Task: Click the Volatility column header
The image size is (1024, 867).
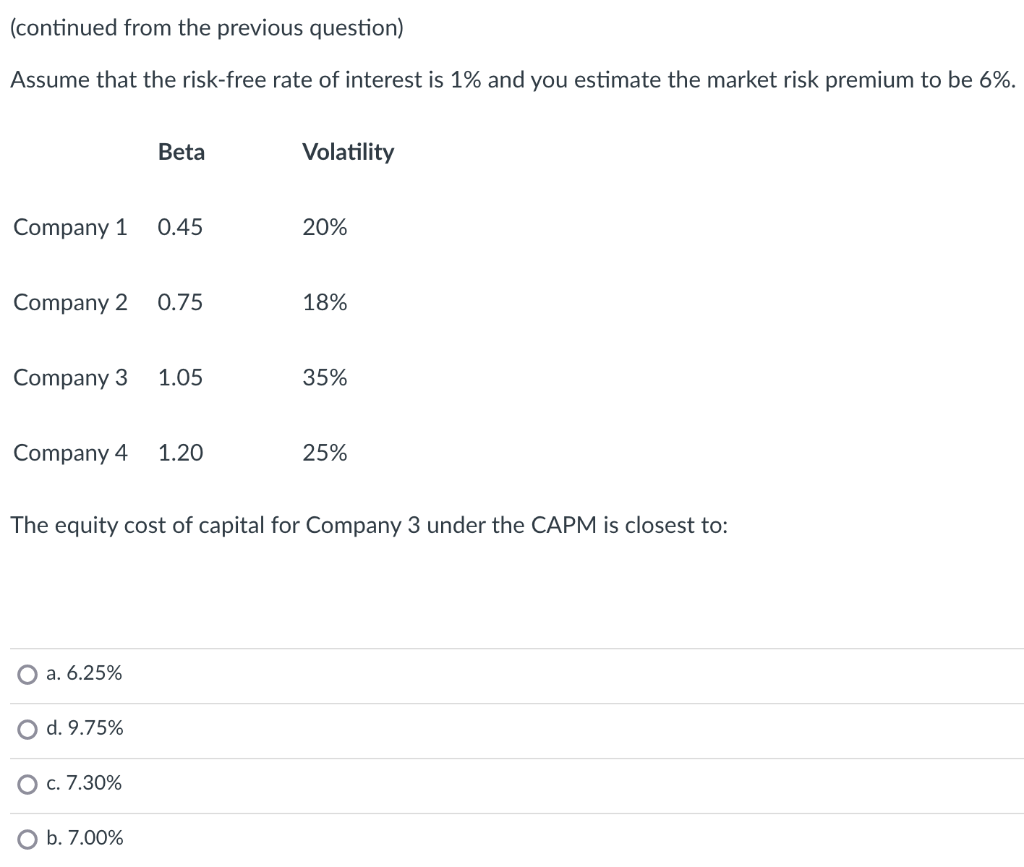Action: pyautogui.click(x=348, y=152)
